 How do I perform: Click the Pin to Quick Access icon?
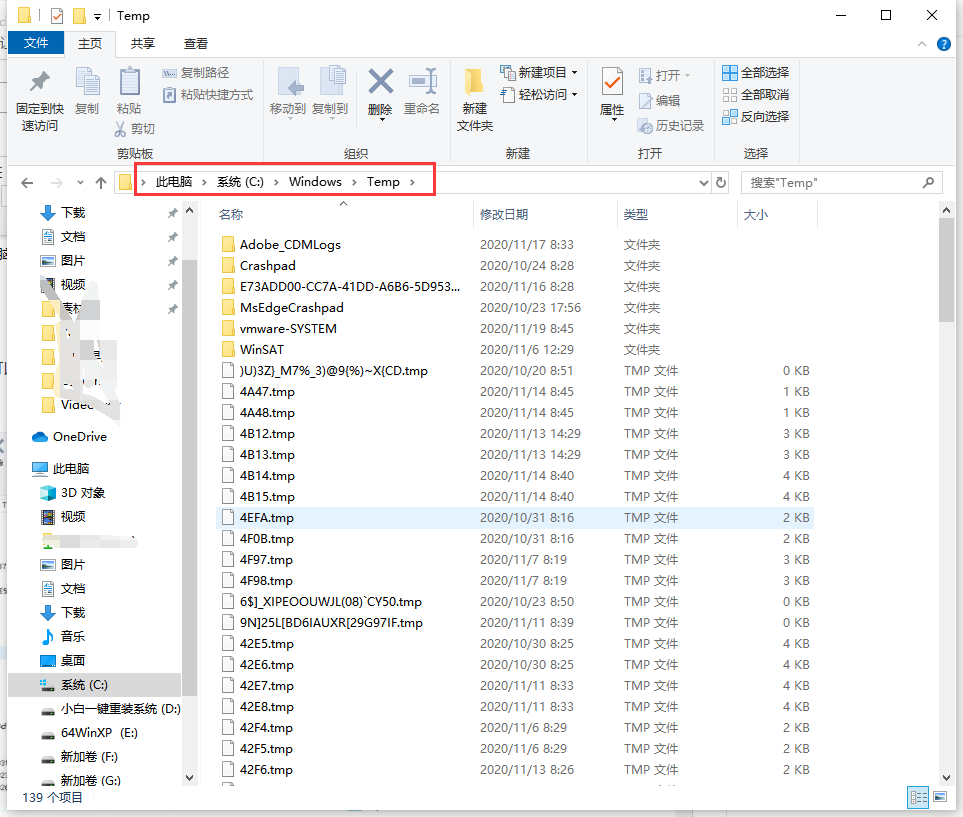point(39,83)
